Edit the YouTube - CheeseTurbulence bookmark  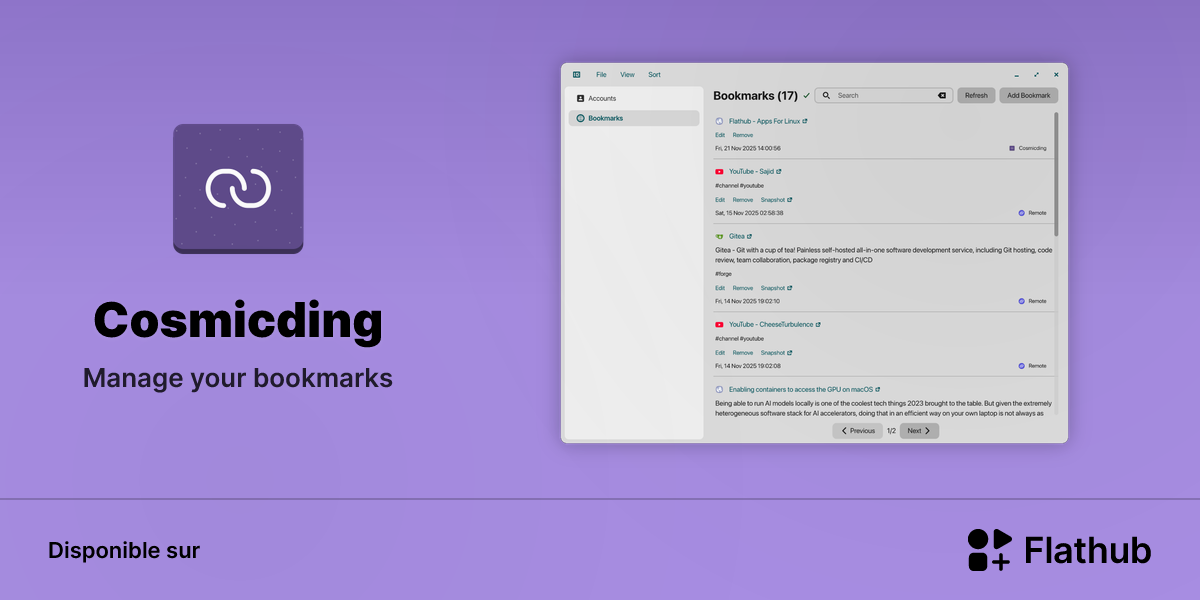coord(720,353)
